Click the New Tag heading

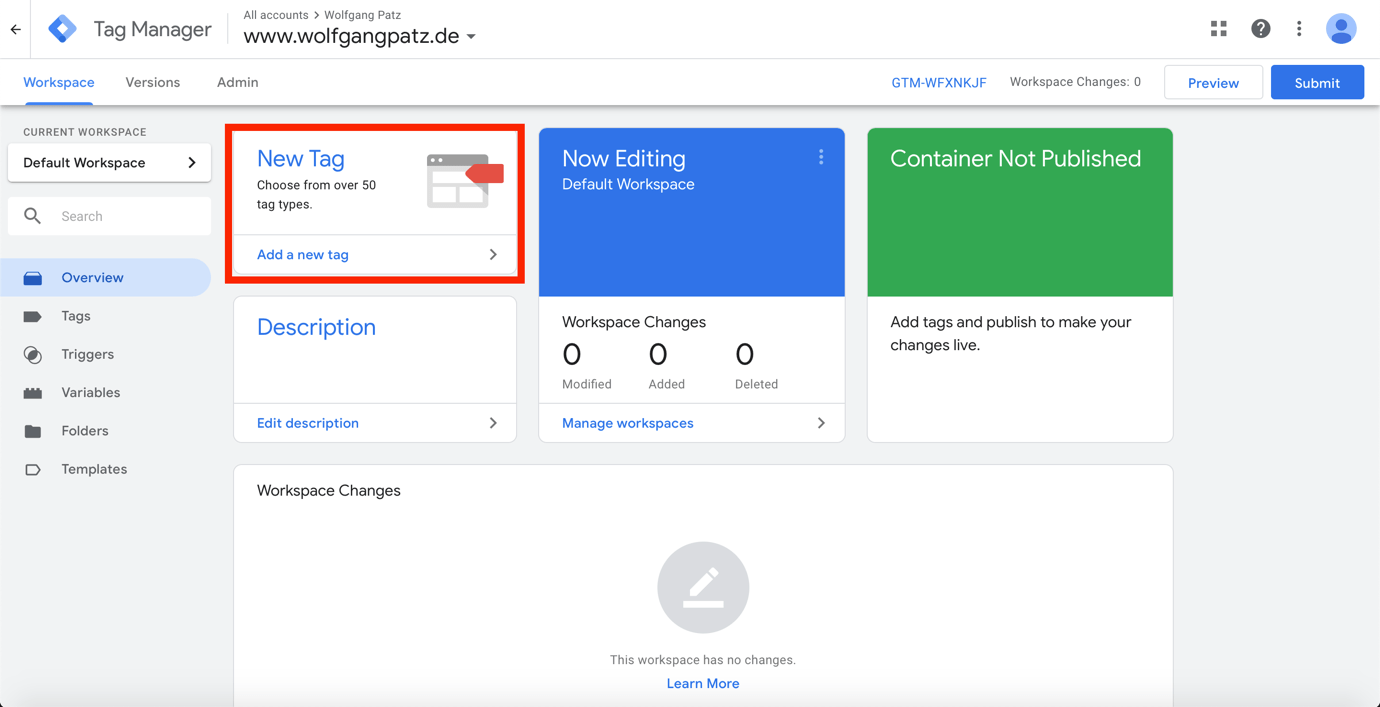(x=301, y=159)
